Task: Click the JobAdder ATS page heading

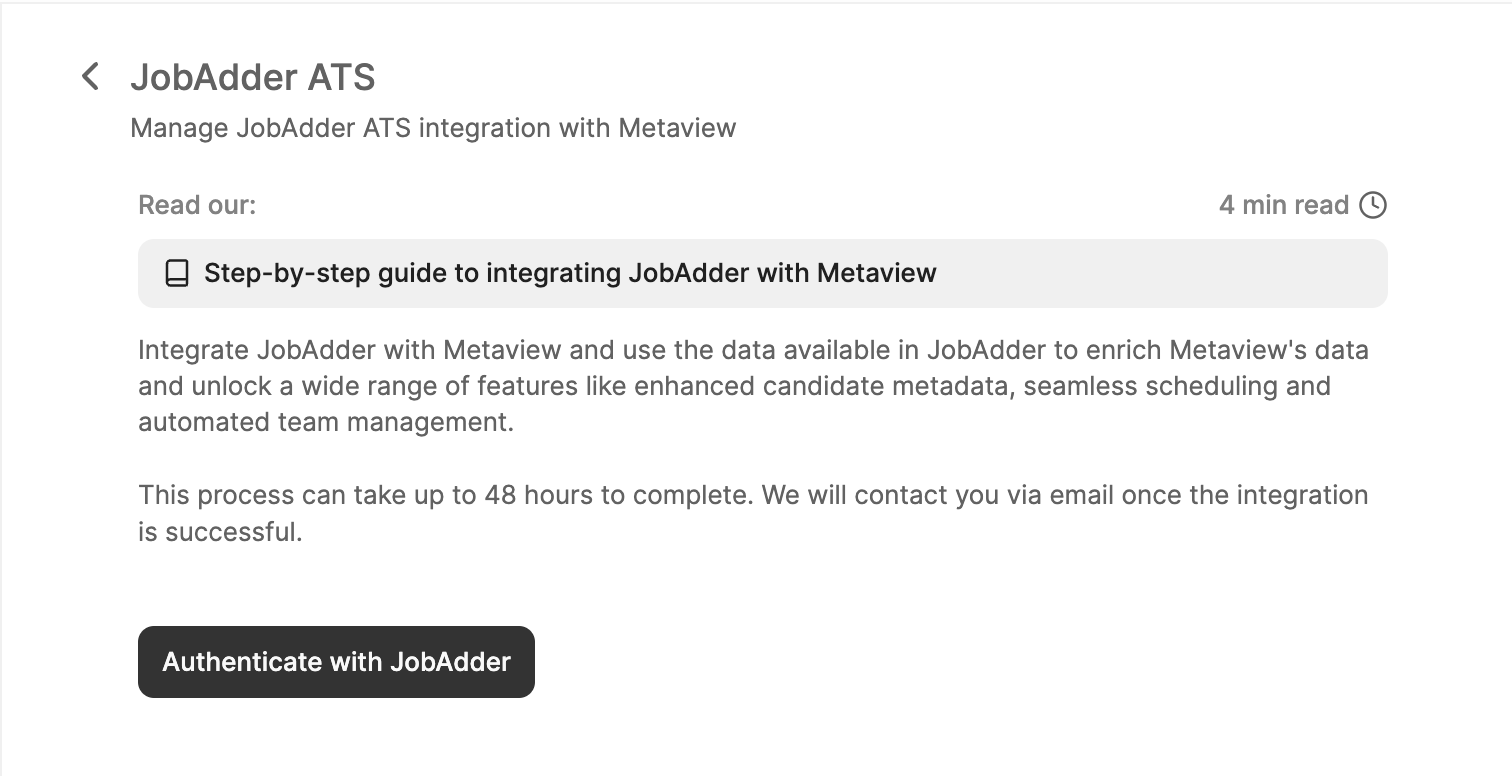Action: tap(253, 77)
